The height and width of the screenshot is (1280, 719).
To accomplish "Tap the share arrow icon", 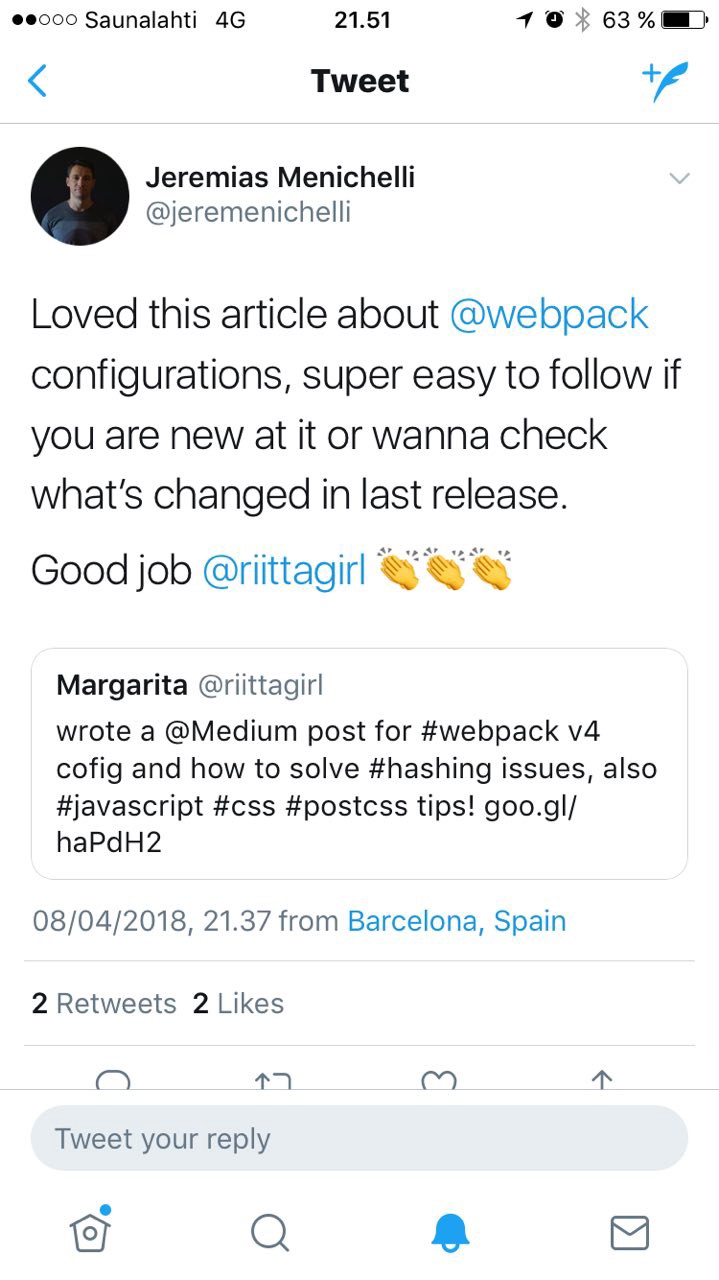I will (x=602, y=1079).
